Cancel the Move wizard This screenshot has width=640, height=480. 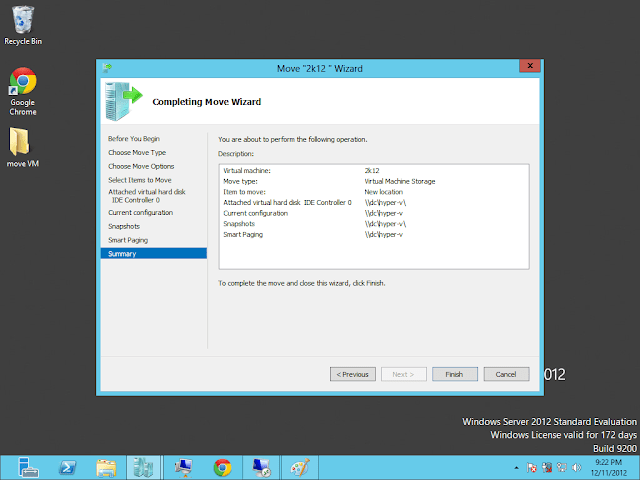pyautogui.click(x=506, y=374)
